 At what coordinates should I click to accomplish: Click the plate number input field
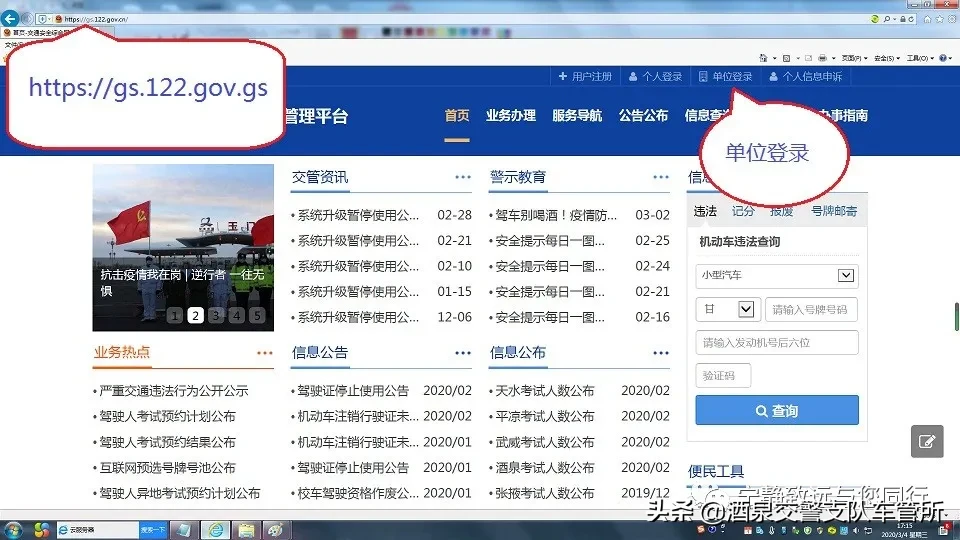(811, 309)
